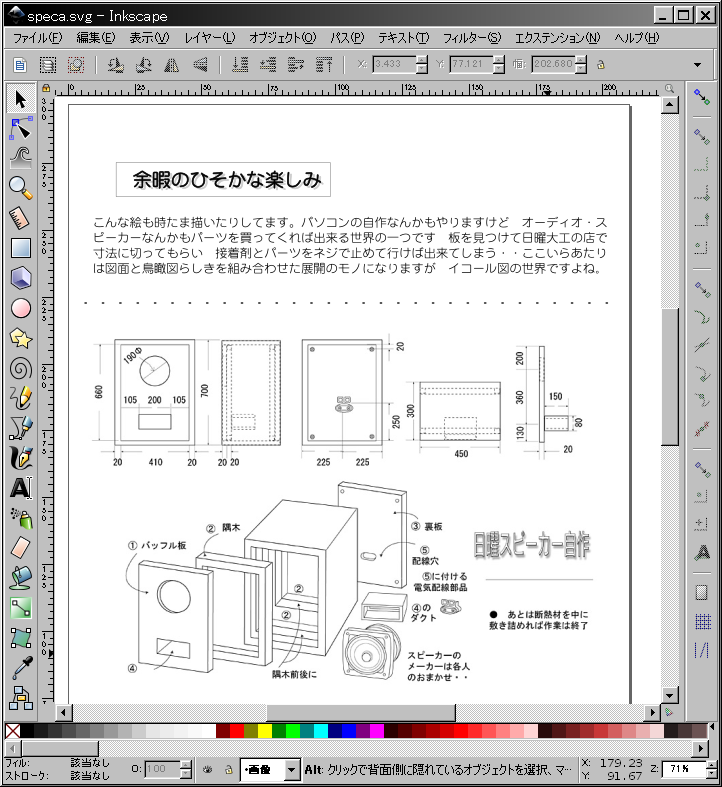Screen dimensions: 722x787
Task: Pick the red swatch in palette
Action: pyautogui.click(x=237, y=731)
